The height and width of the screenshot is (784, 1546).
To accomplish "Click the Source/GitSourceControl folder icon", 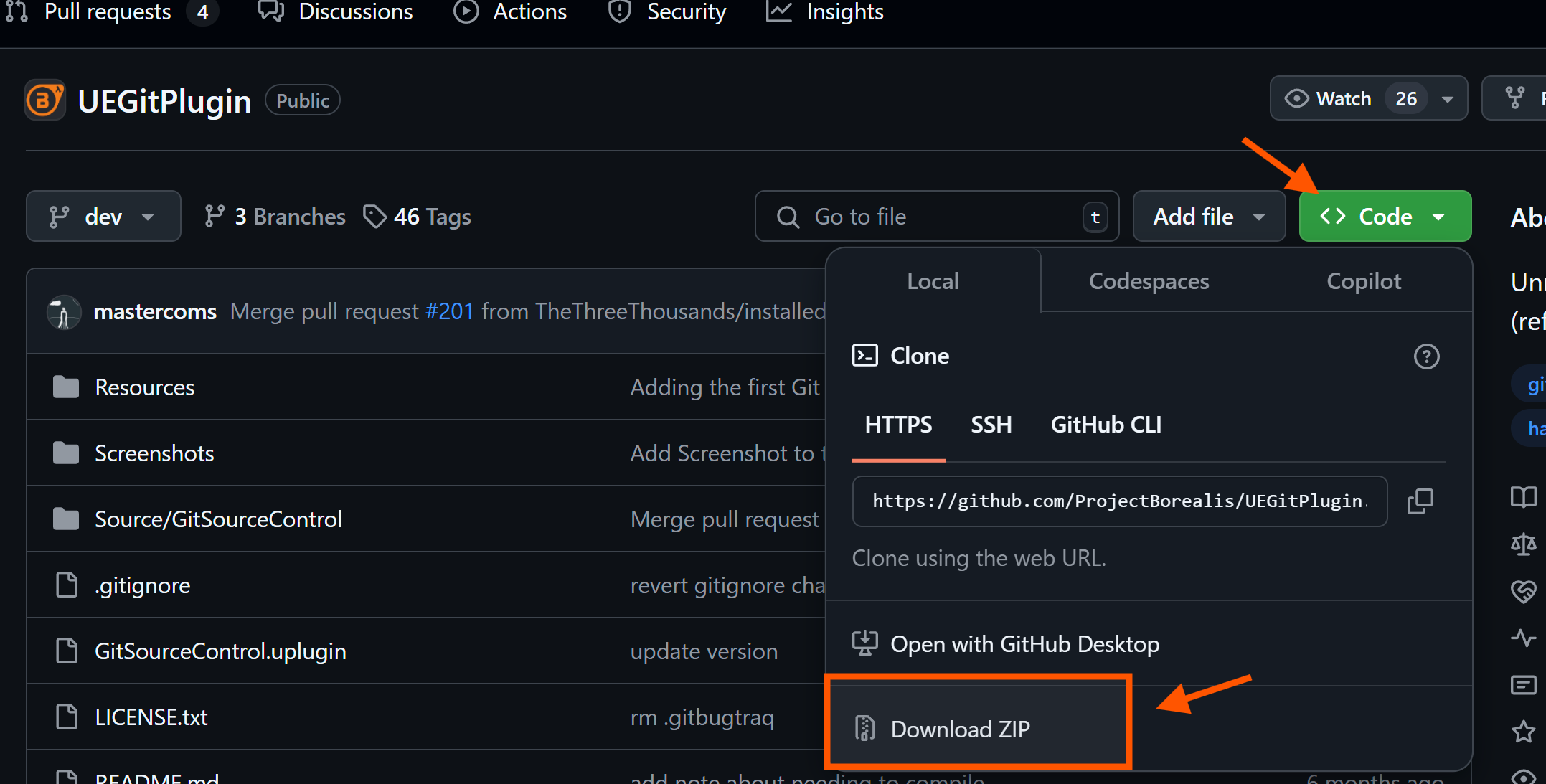I will 66,519.
